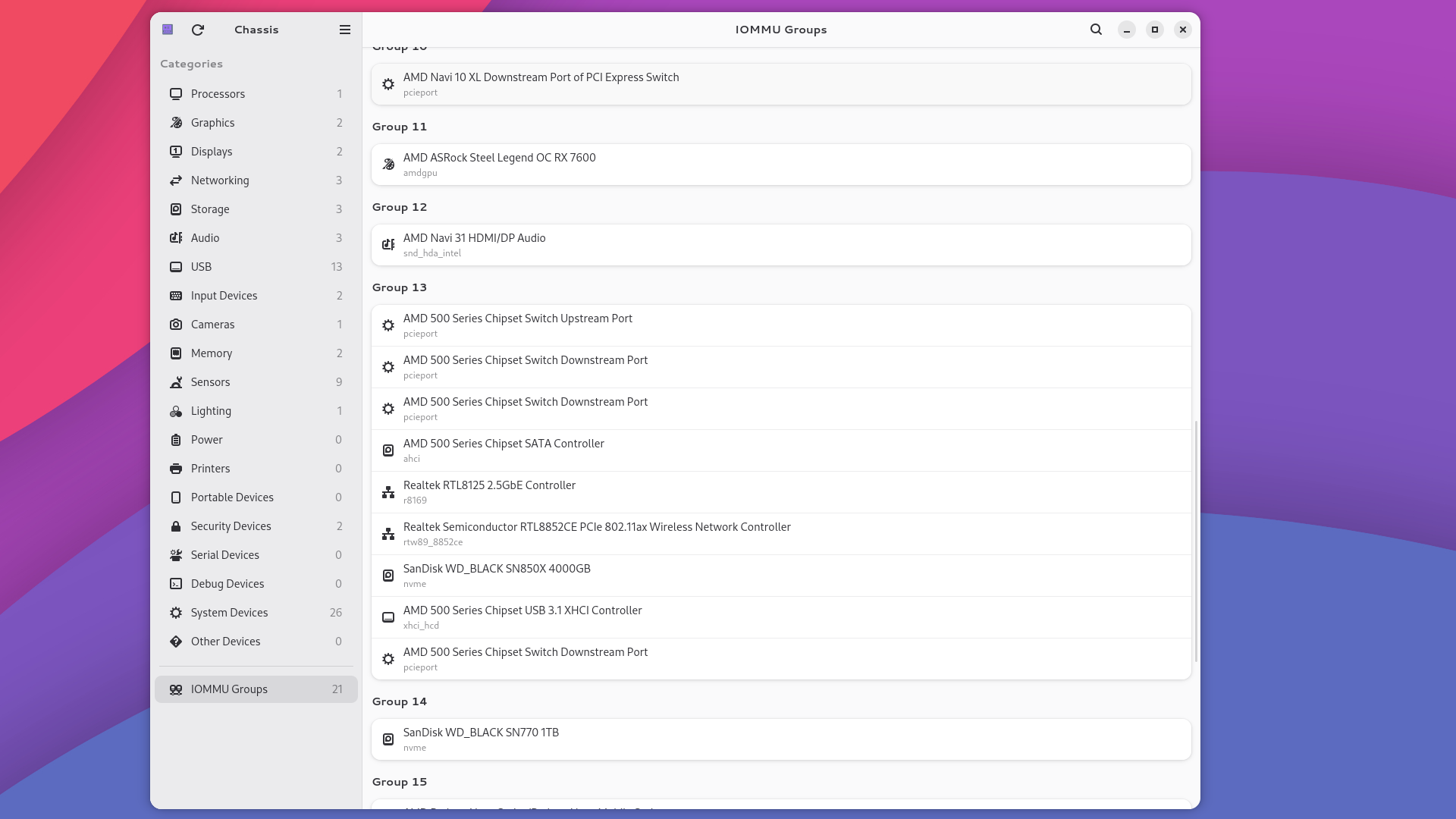The height and width of the screenshot is (819, 1456).
Task: Click the search icon in header bar
Action: click(x=1096, y=30)
